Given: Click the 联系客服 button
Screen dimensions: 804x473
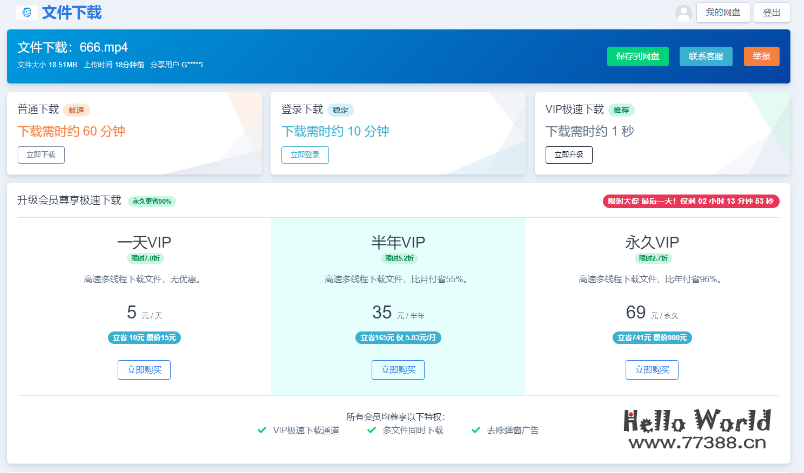Looking at the screenshot, I should click(706, 56).
